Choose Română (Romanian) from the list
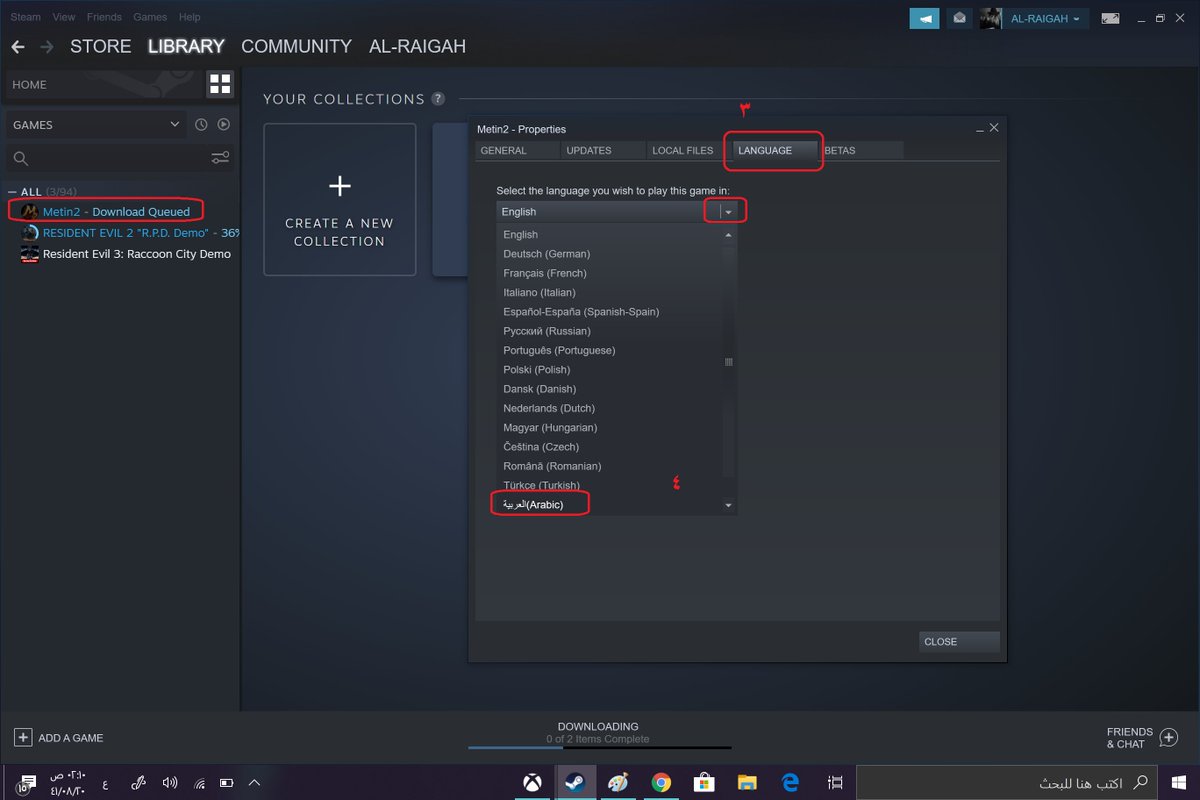Viewport: 1200px width, 800px height. click(610, 466)
